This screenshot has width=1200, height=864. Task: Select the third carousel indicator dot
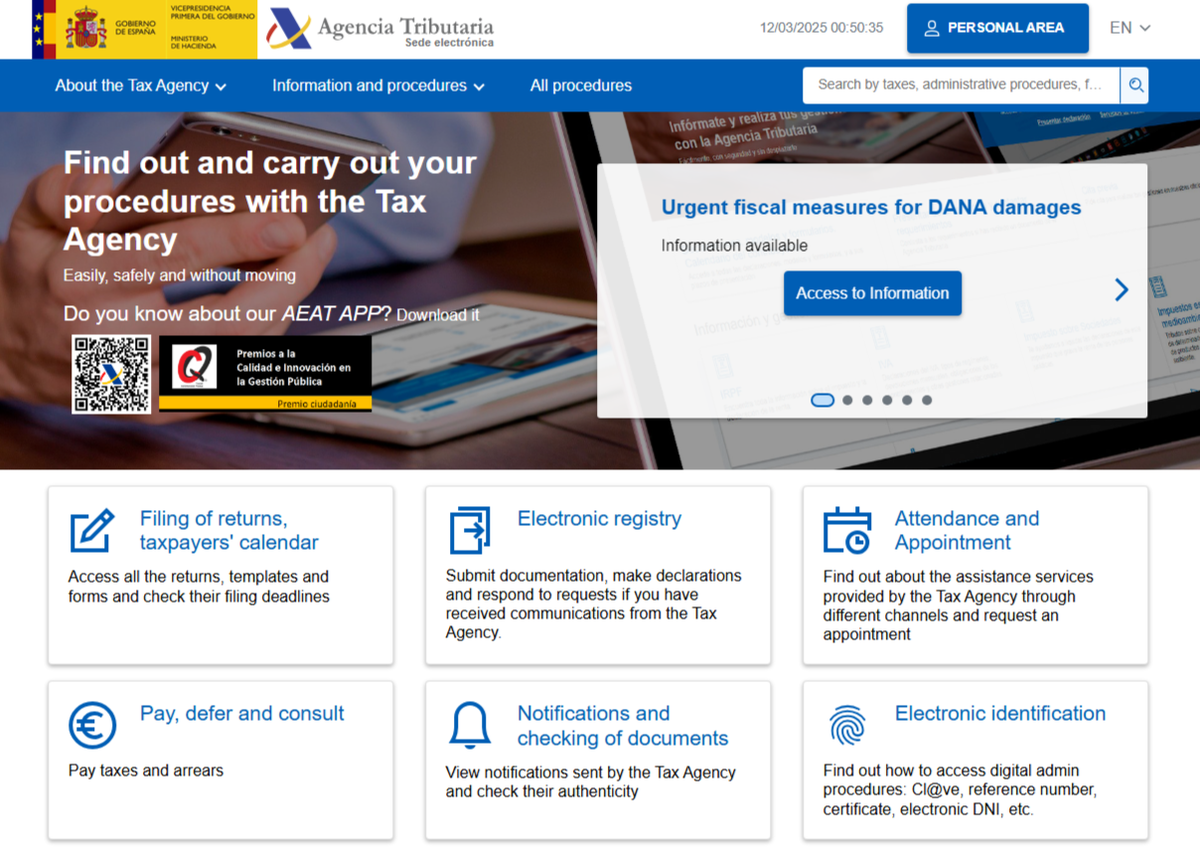pyautogui.click(x=867, y=400)
